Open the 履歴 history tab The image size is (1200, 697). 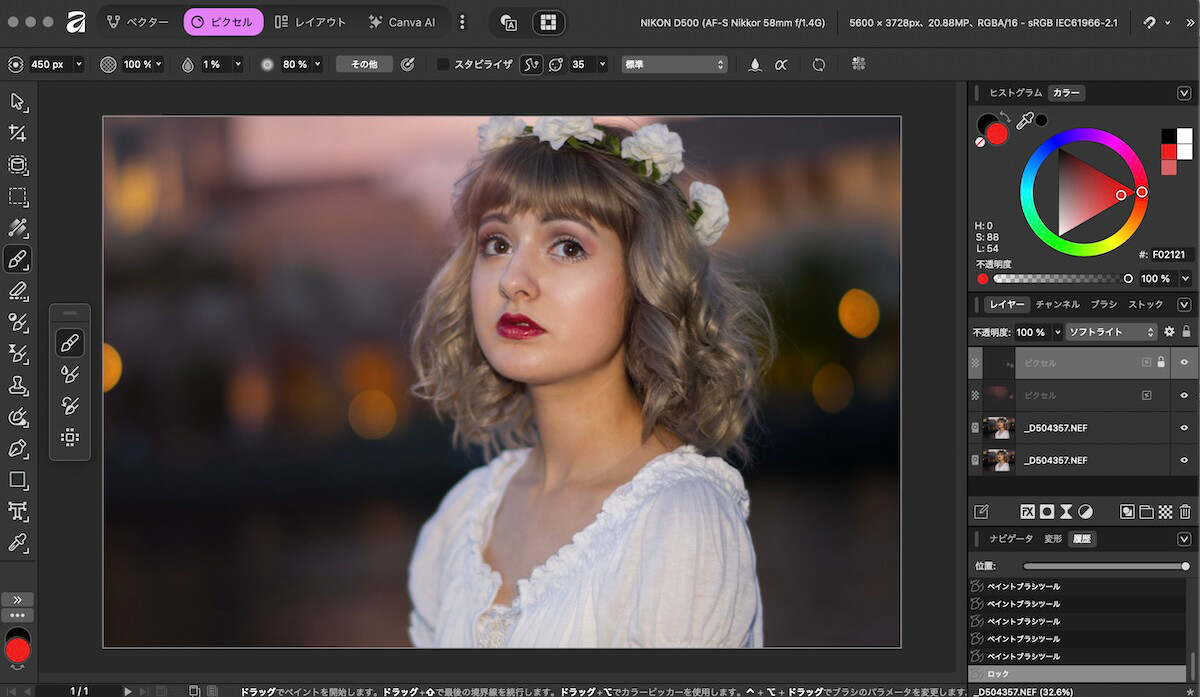point(1081,539)
